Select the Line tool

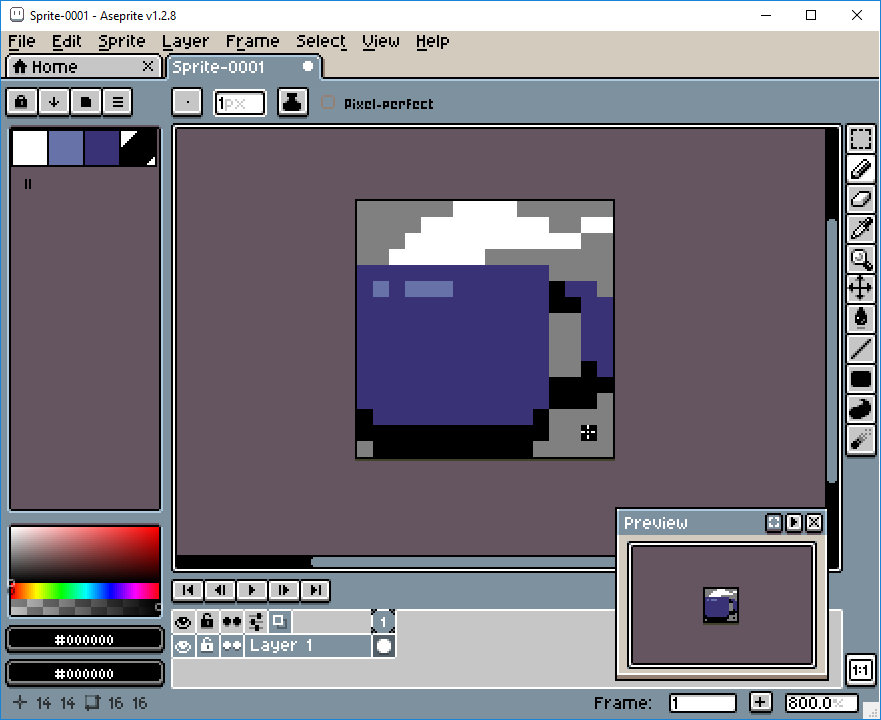860,348
